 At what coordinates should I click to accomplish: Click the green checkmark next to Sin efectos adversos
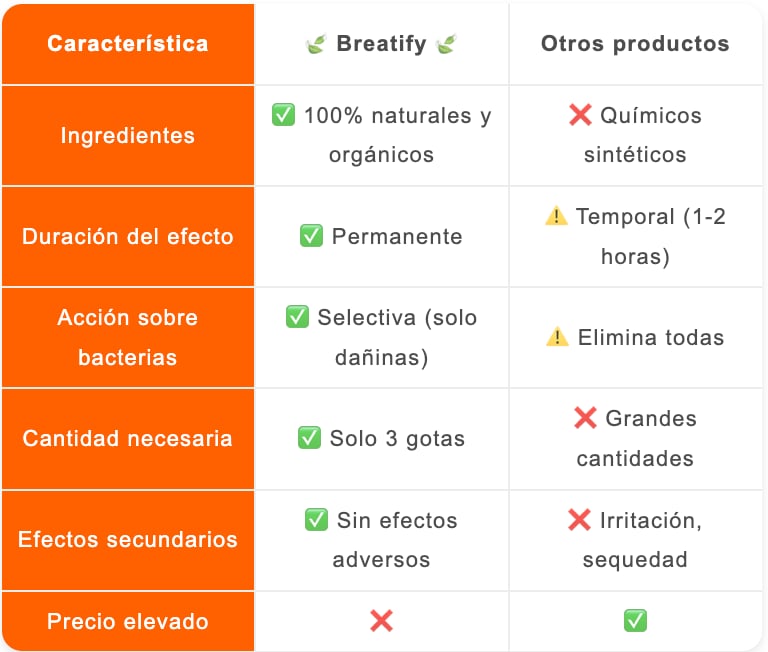pos(316,519)
